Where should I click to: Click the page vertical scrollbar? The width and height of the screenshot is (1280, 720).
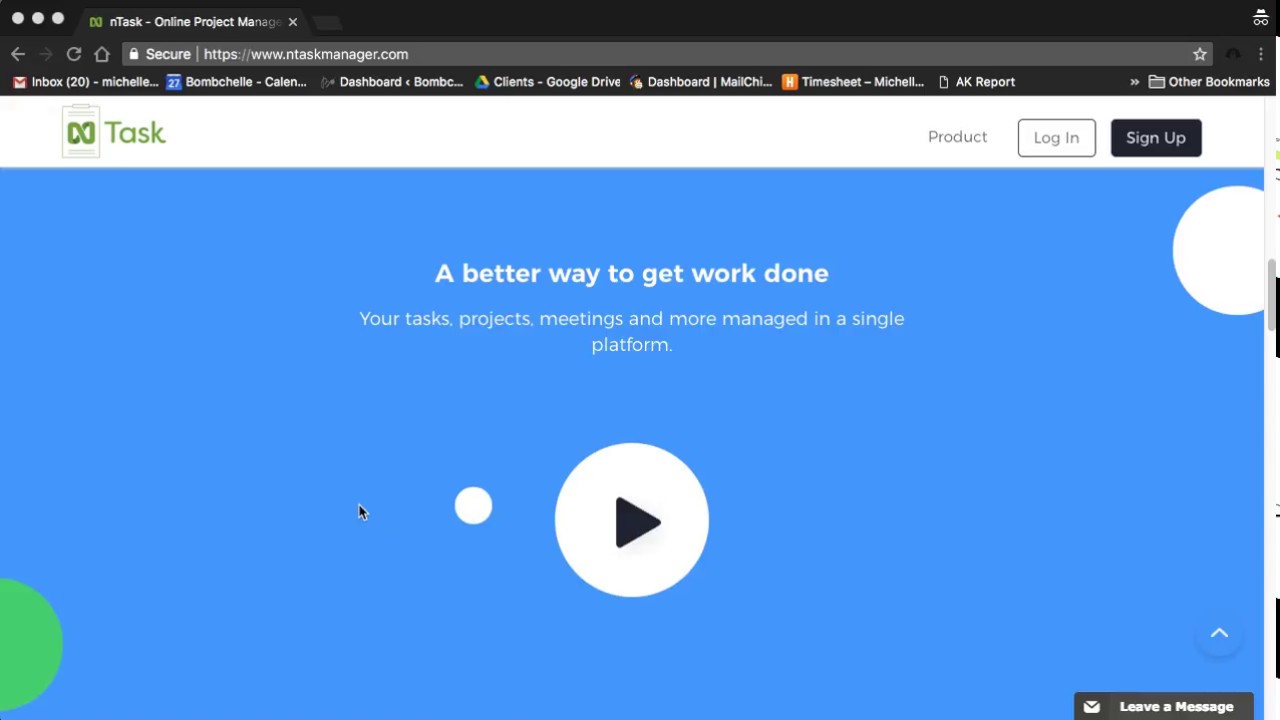1272,295
